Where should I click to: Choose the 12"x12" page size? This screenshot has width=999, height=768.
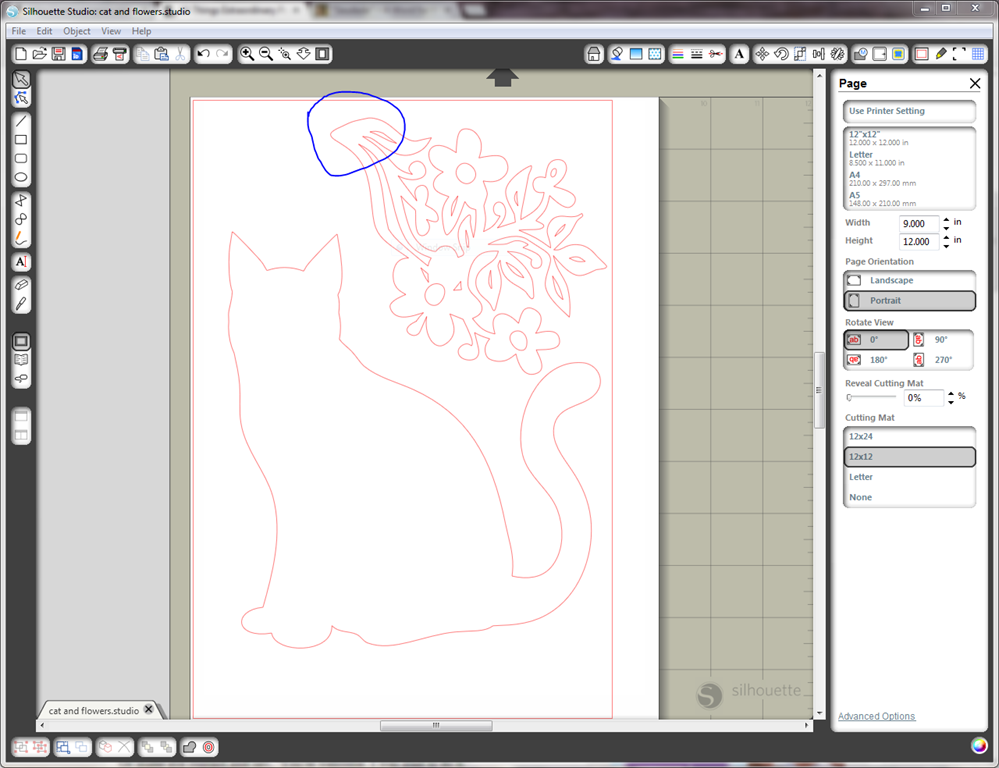click(x=909, y=138)
